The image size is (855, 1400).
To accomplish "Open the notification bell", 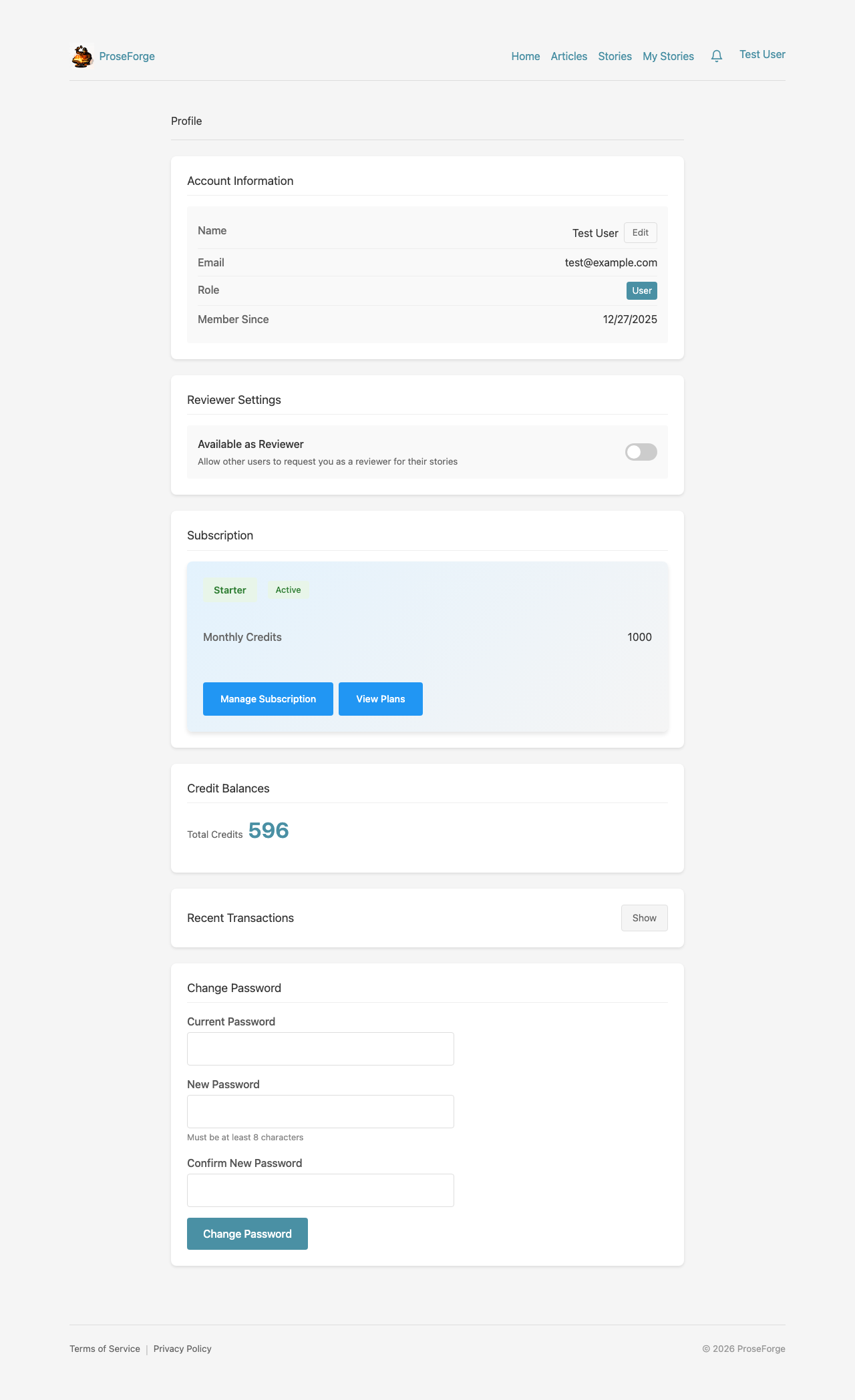I will pyautogui.click(x=716, y=56).
